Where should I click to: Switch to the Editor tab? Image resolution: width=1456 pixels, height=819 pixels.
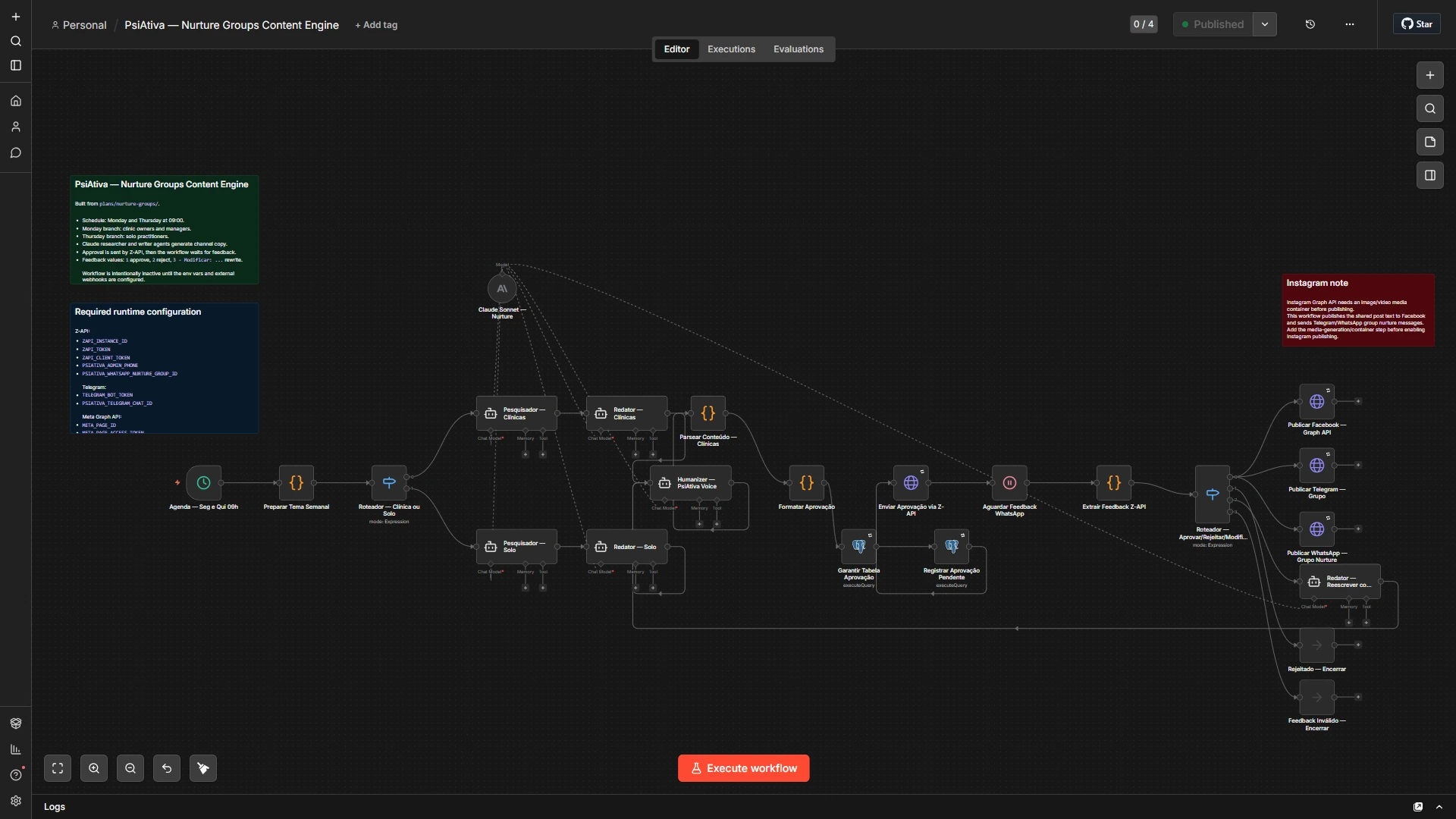[x=676, y=49]
